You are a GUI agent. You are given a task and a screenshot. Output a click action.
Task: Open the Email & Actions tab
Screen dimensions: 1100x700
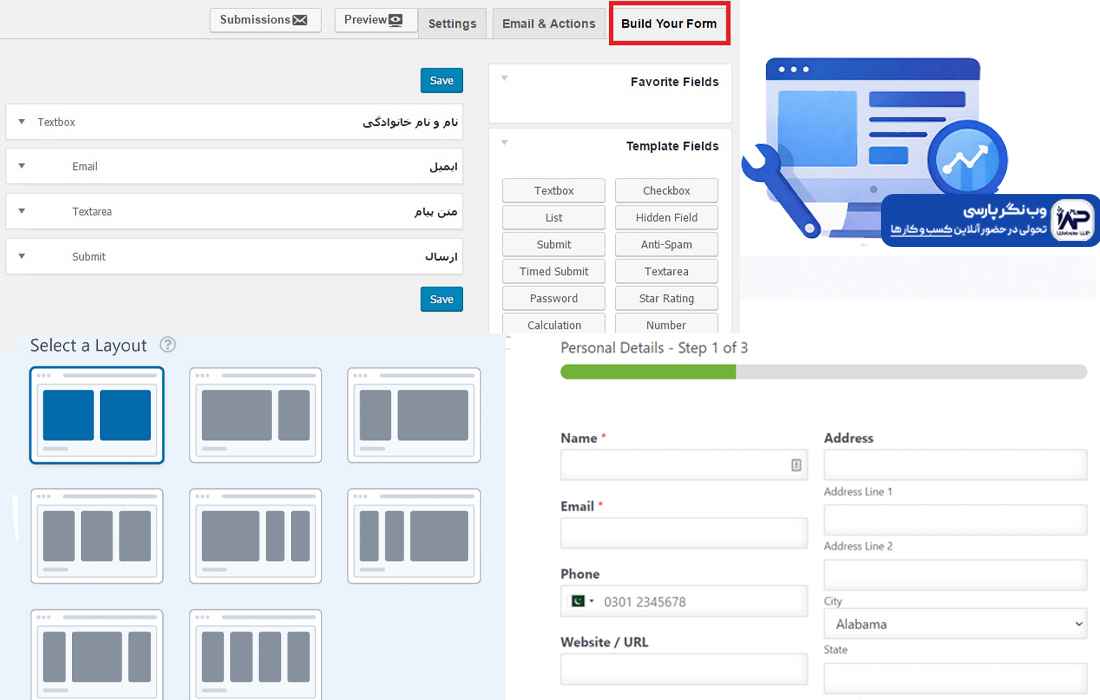point(549,24)
